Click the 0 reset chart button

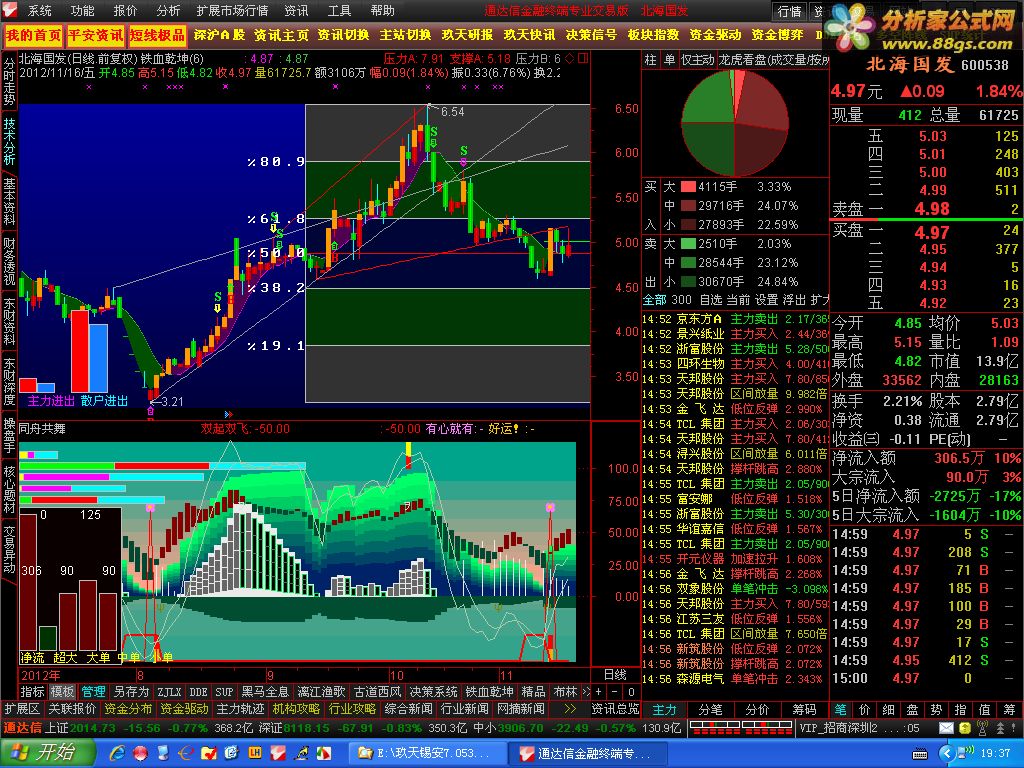point(631,692)
